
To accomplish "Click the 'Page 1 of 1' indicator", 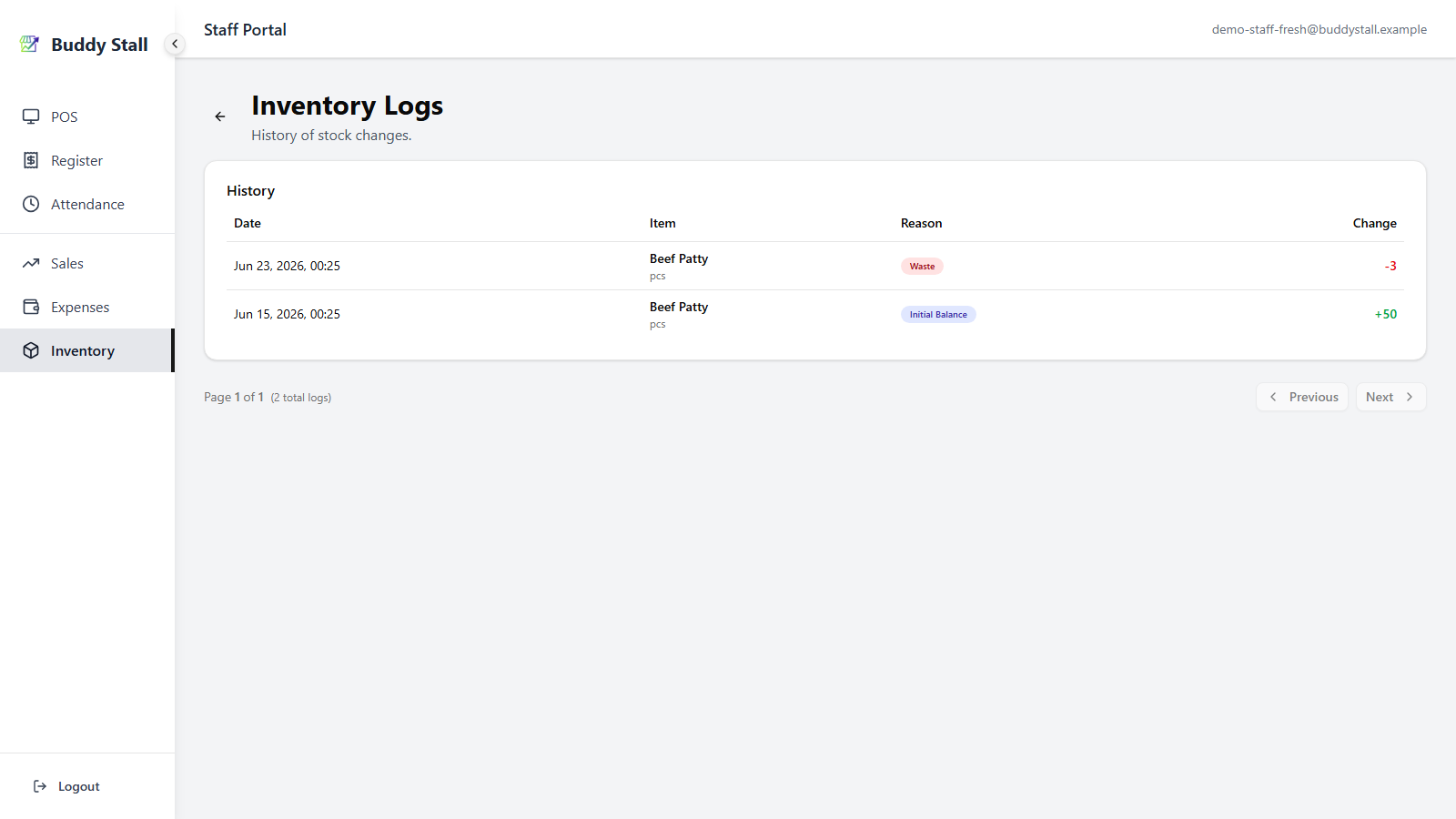I will tap(234, 397).
